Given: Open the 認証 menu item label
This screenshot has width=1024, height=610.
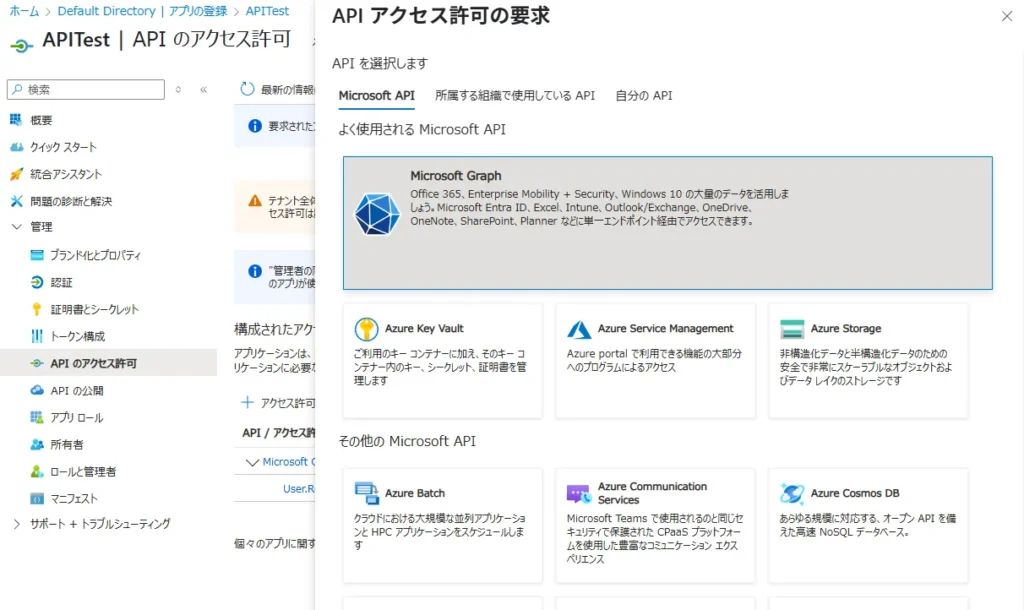Looking at the screenshot, I should pyautogui.click(x=61, y=282).
